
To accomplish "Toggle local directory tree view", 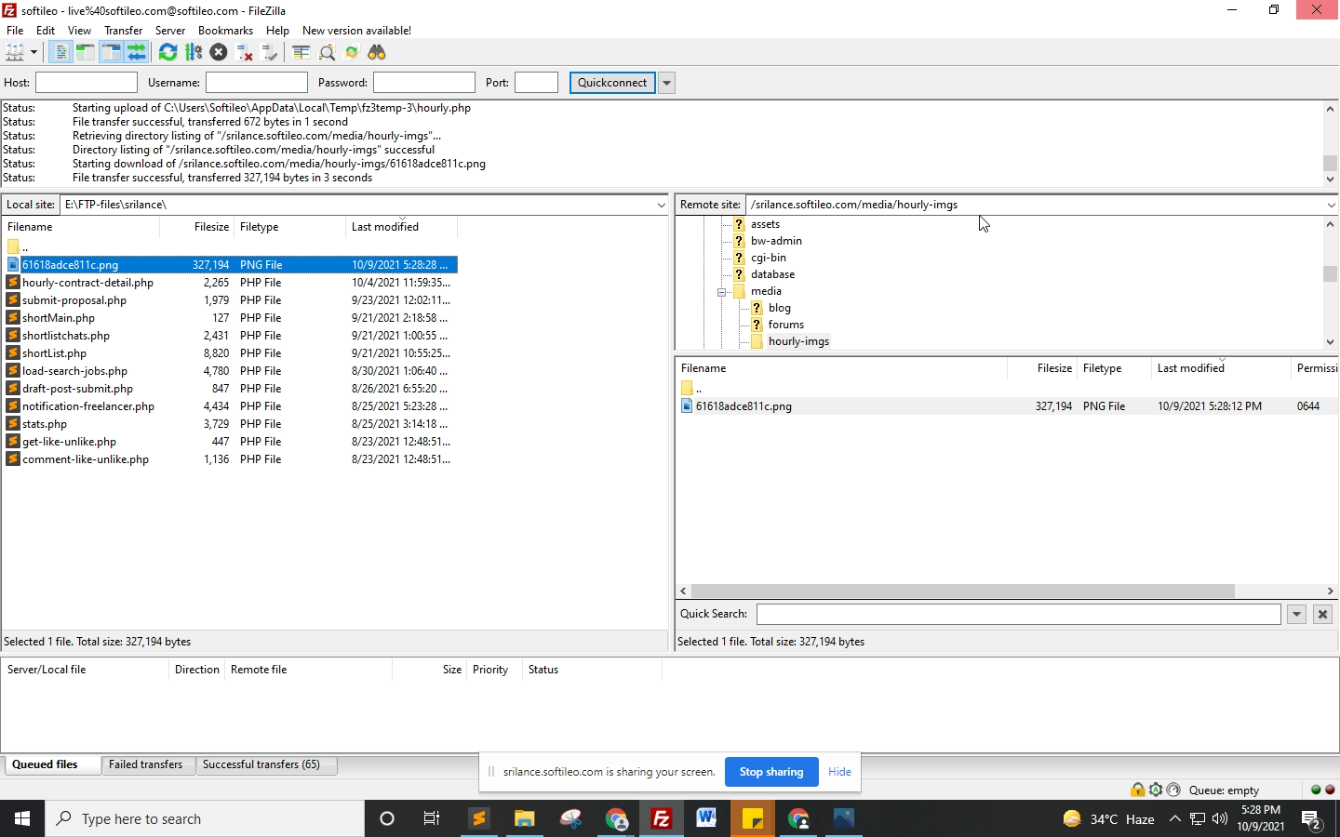I will click(x=85, y=52).
